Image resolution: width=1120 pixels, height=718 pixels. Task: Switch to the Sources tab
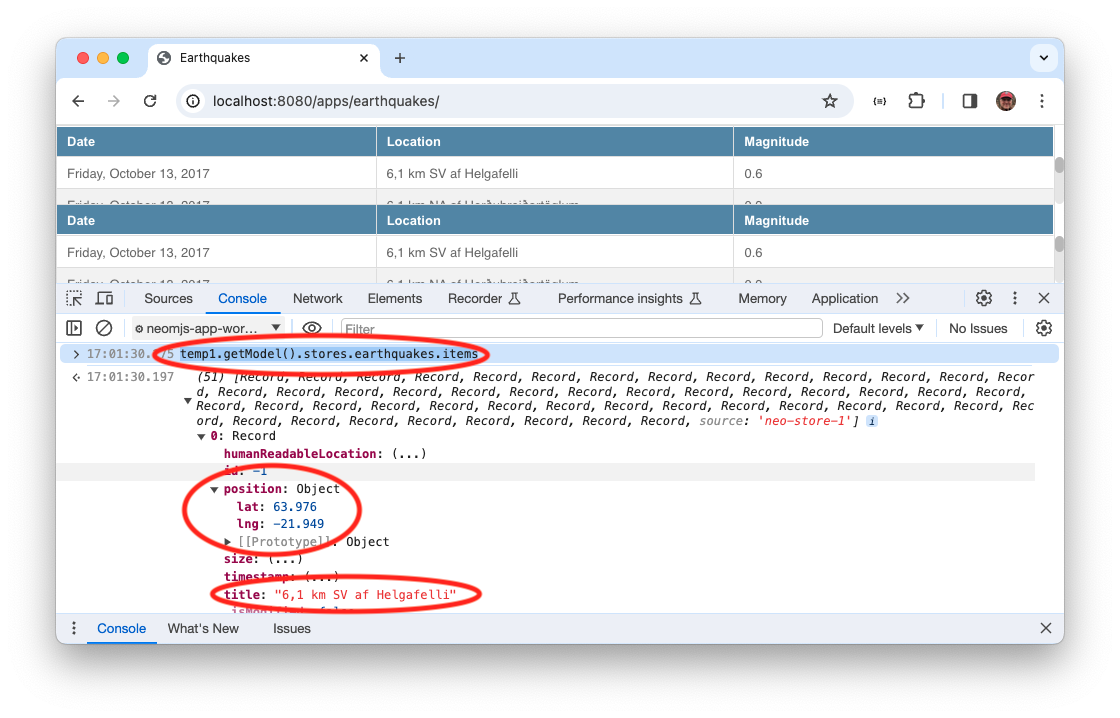[168, 299]
